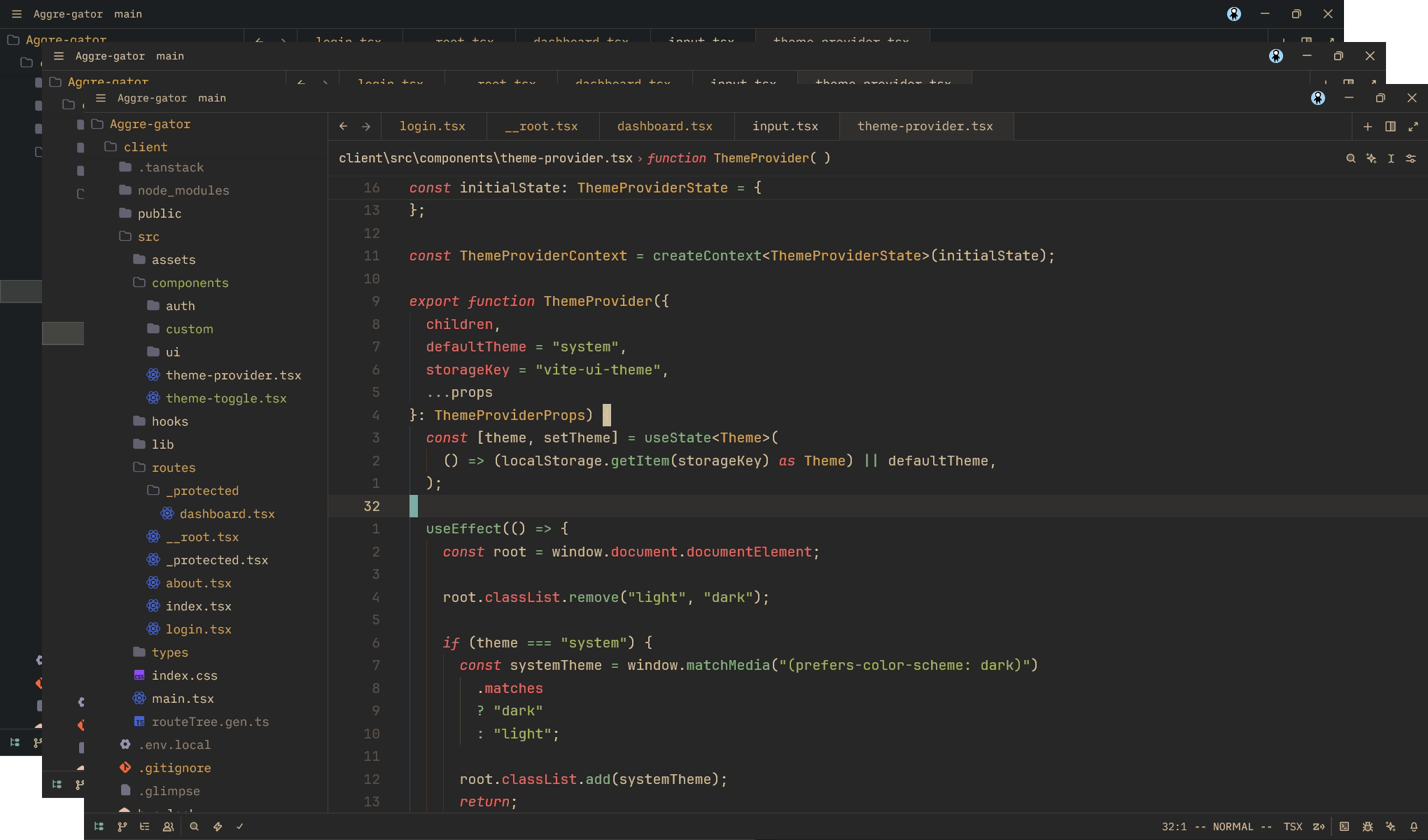The height and width of the screenshot is (840, 1428).
Task: Open inline assist sparkle in editor toolbar
Action: (1371, 159)
